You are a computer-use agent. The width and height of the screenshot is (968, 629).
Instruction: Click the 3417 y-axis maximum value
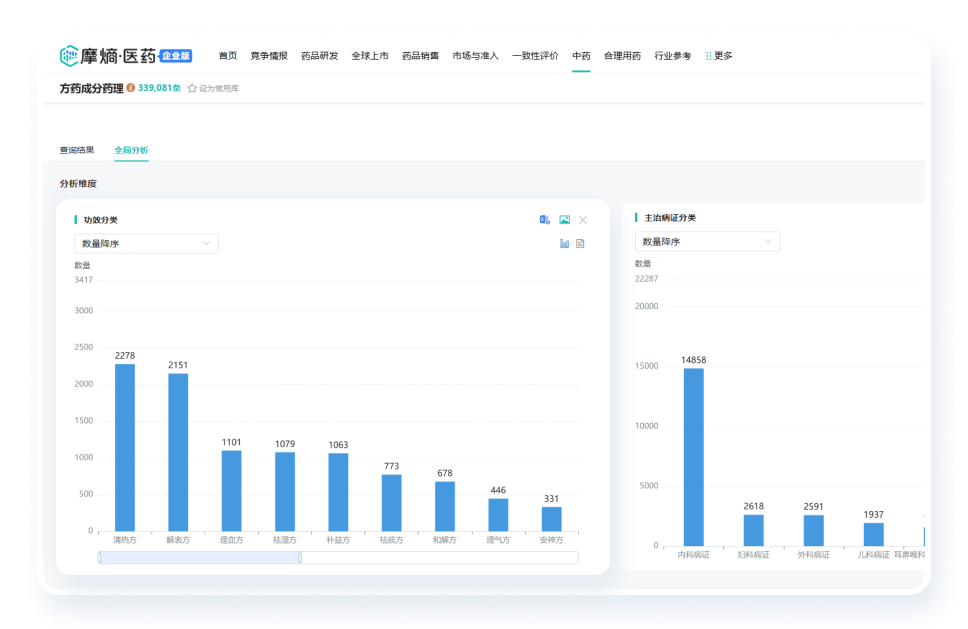pos(83,280)
